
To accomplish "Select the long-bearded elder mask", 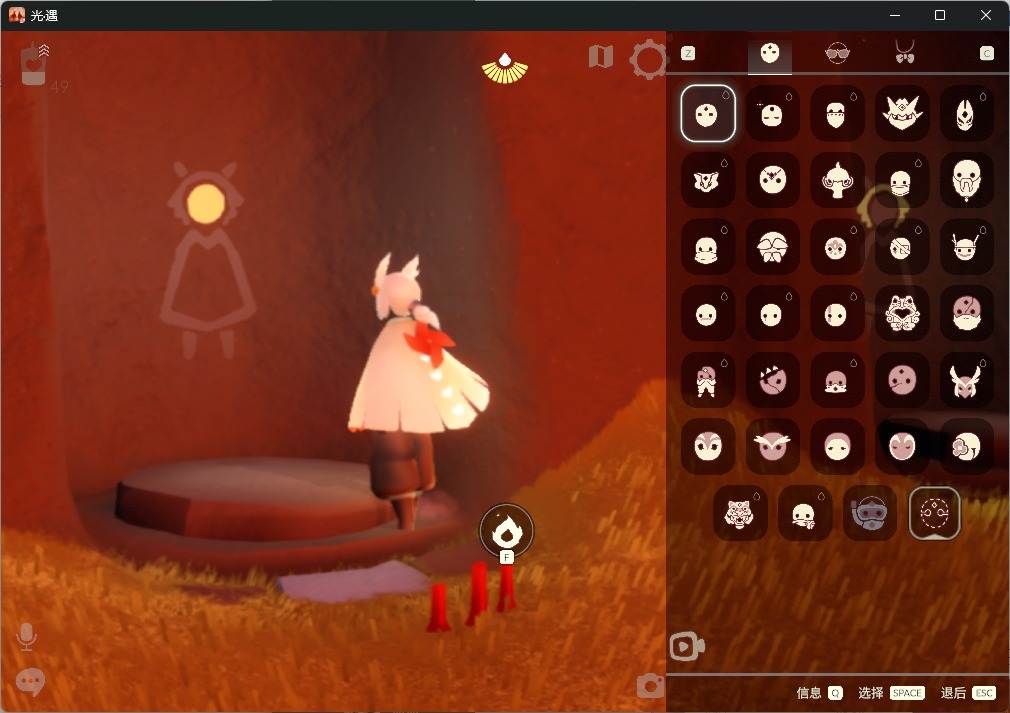I will click(x=966, y=180).
